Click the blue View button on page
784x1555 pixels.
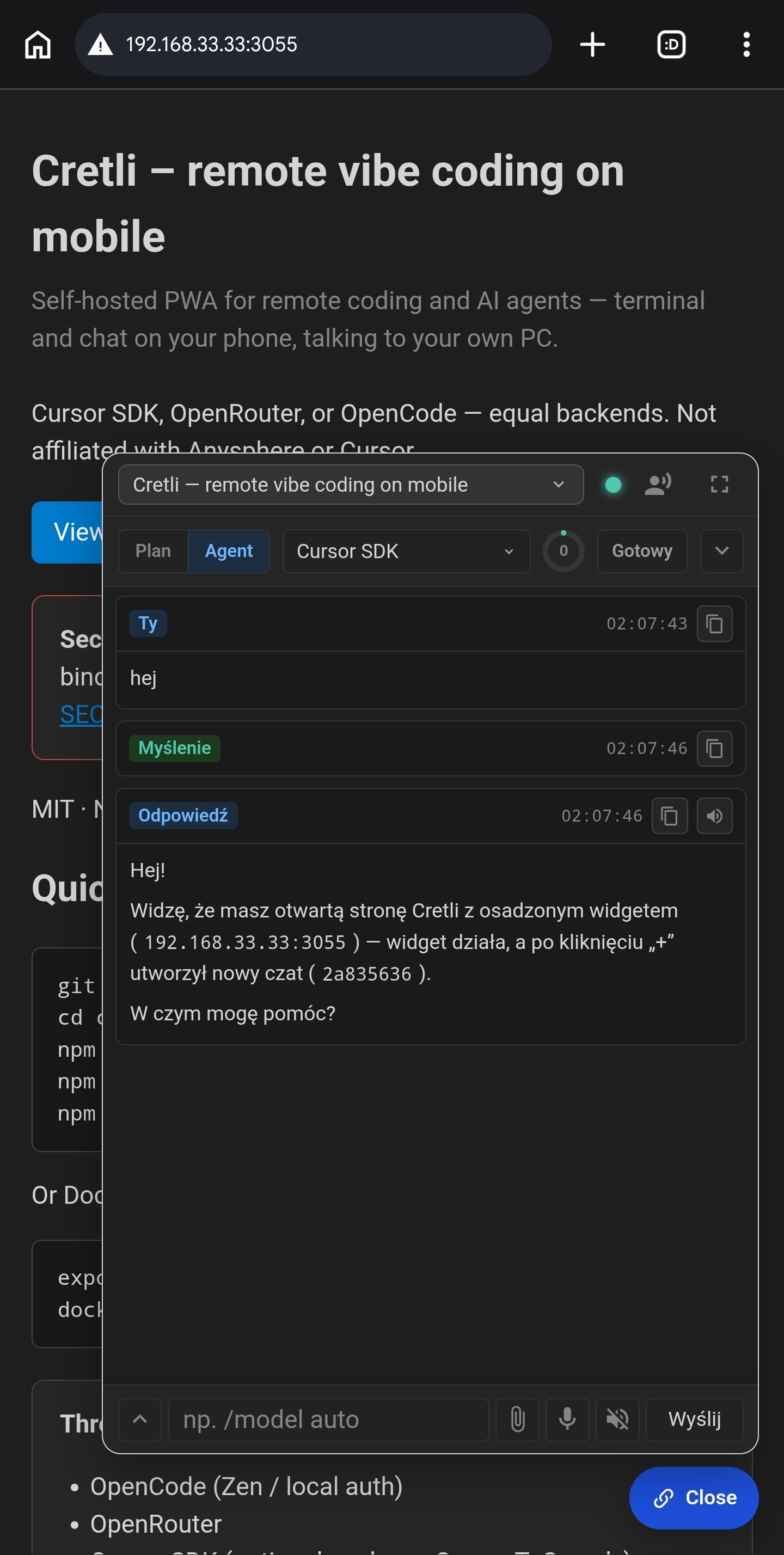(x=68, y=532)
